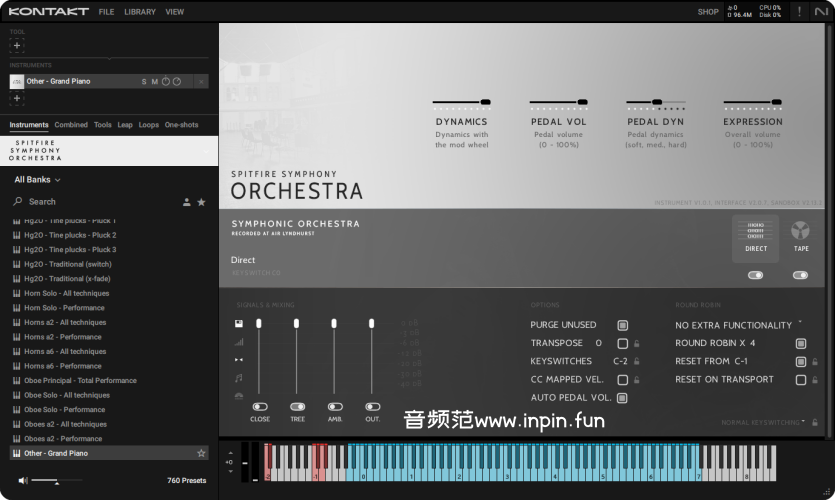Click the velocity bars icon in mixer
This screenshot has height=500, width=835.
point(239,342)
